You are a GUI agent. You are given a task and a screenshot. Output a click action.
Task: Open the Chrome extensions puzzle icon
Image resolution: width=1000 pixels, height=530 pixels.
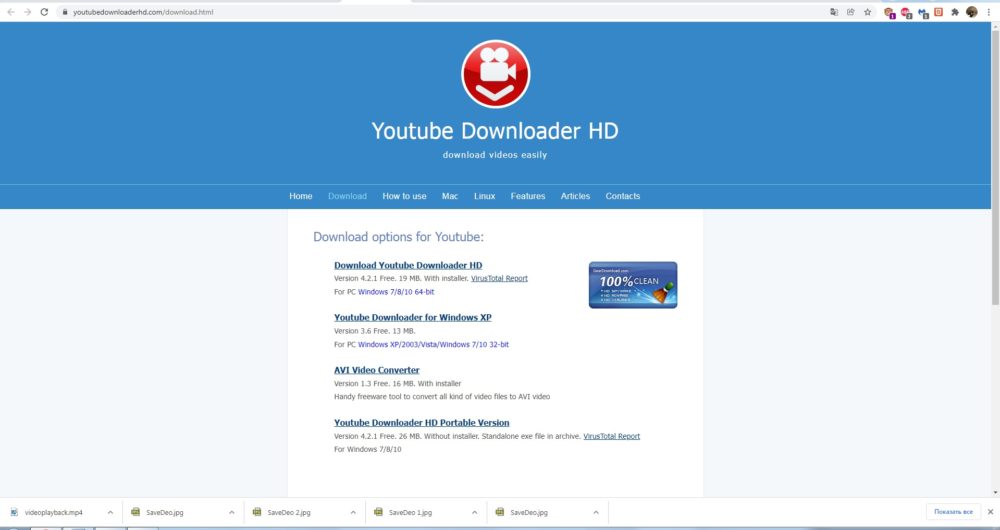956,12
